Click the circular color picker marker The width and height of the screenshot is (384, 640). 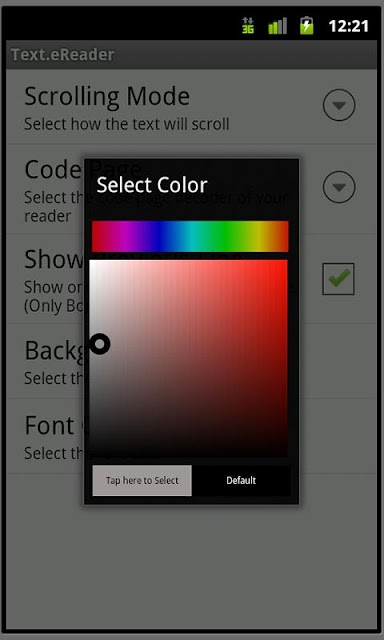pos(100,344)
